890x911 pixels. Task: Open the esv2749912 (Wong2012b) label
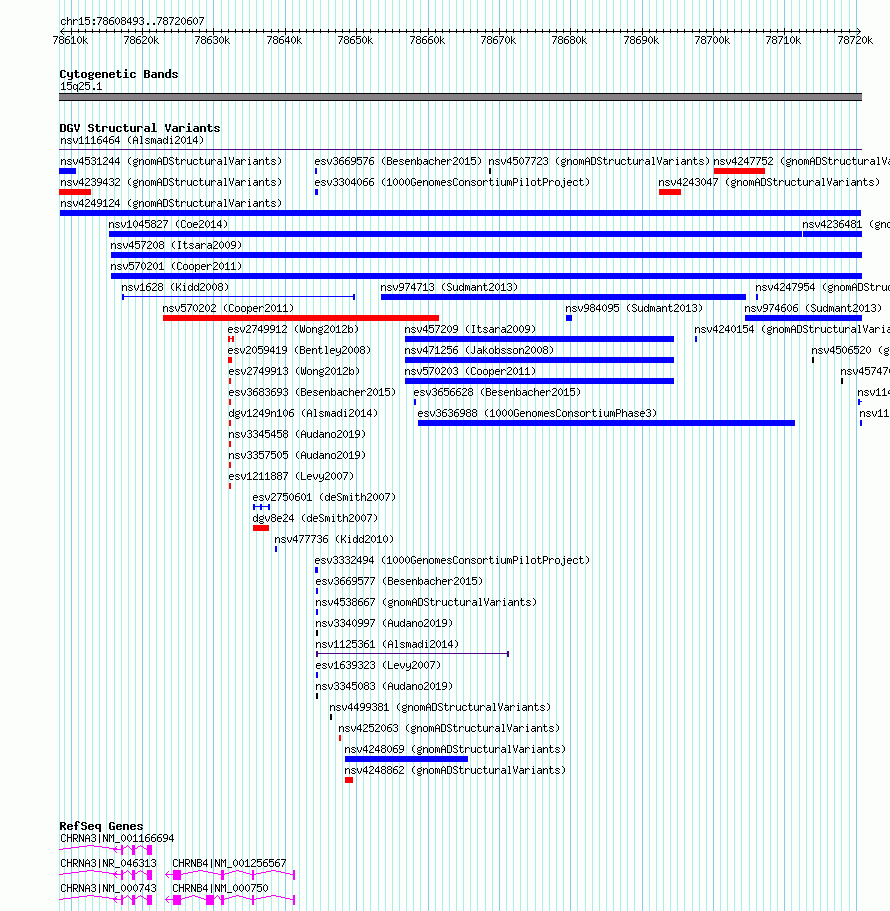pos(293,329)
